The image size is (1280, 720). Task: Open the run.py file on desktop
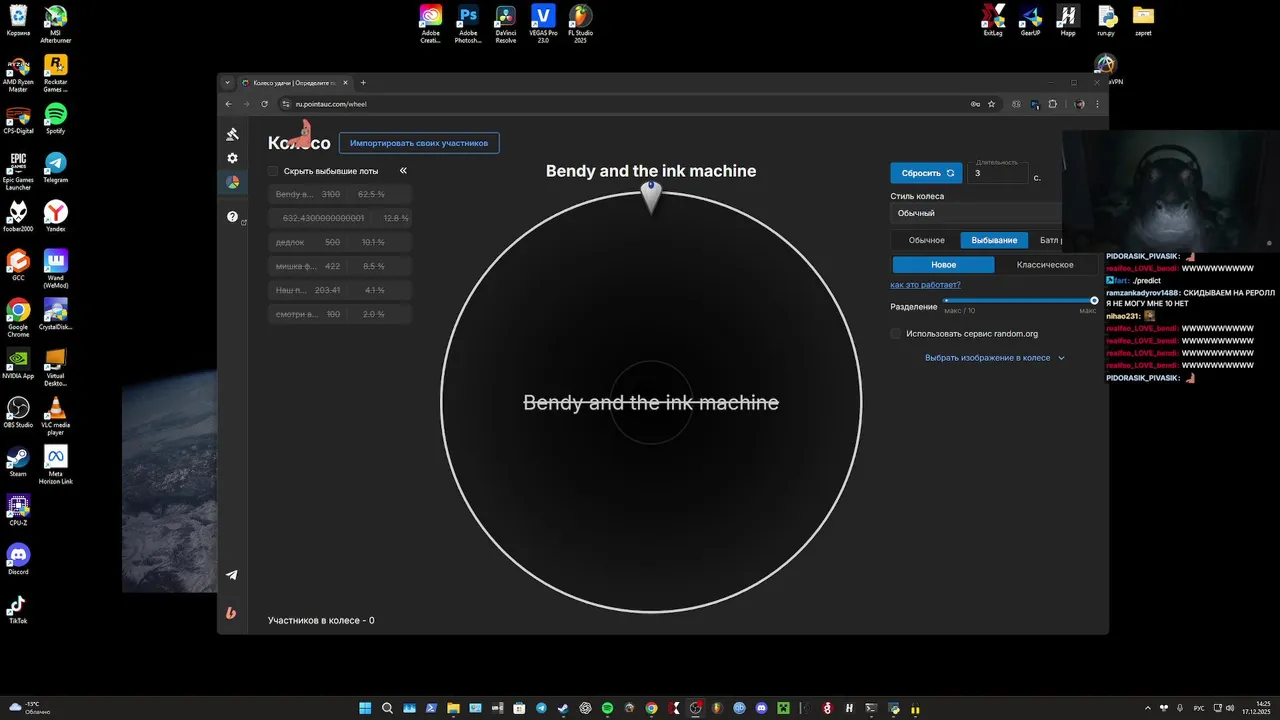pos(1106,20)
